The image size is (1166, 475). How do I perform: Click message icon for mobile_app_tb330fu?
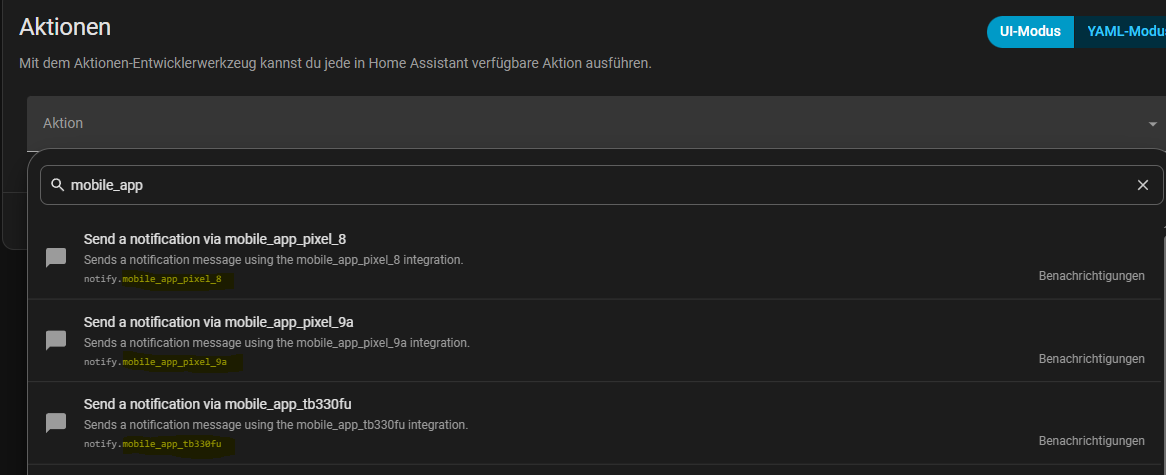[x=56, y=423]
